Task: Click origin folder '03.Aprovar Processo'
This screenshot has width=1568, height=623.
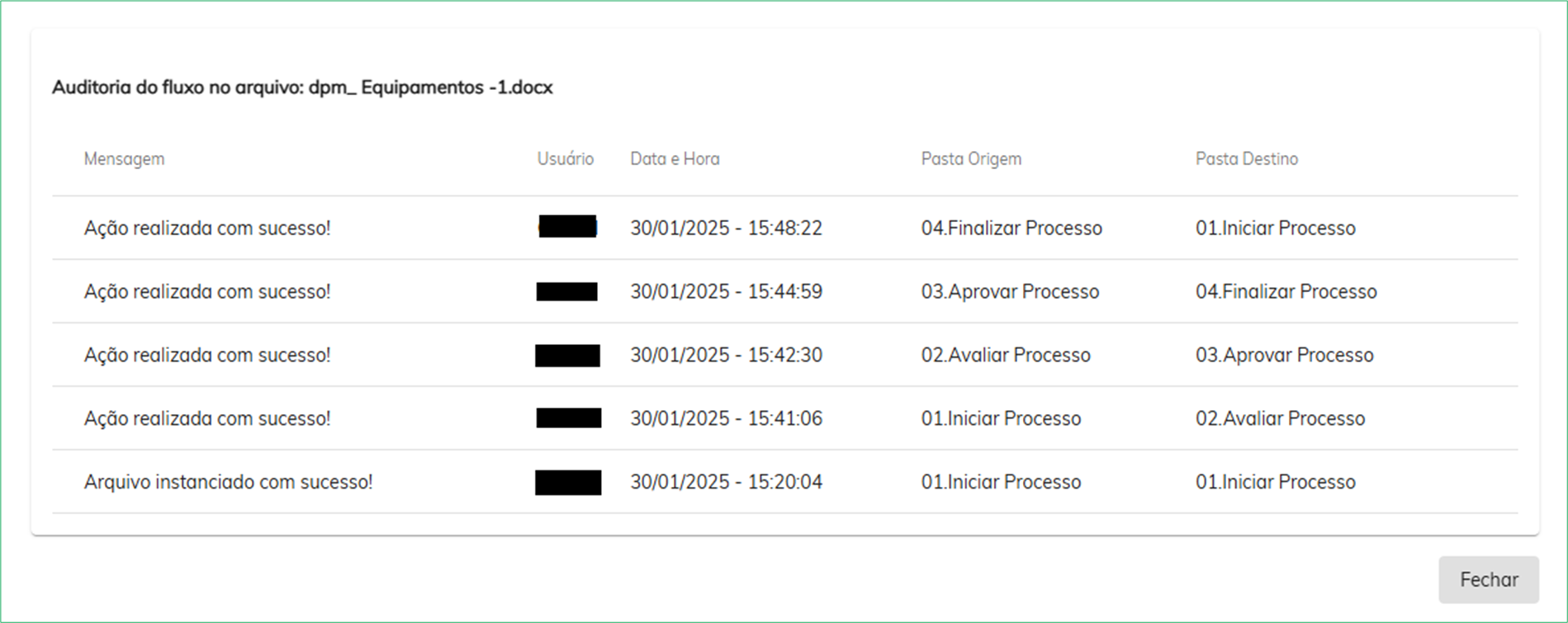Action: point(1010,291)
